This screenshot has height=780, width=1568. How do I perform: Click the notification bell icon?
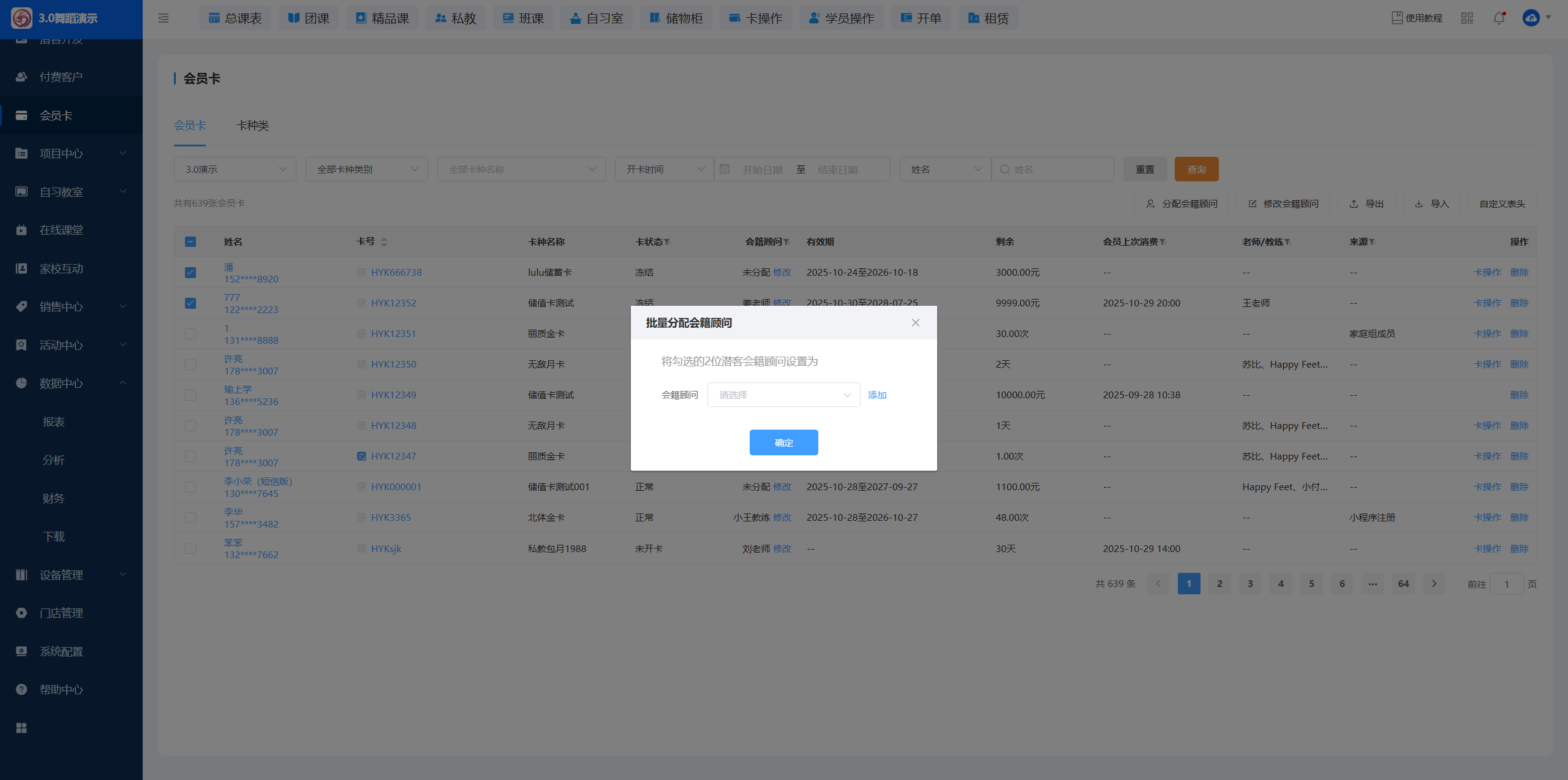pyautogui.click(x=1499, y=18)
